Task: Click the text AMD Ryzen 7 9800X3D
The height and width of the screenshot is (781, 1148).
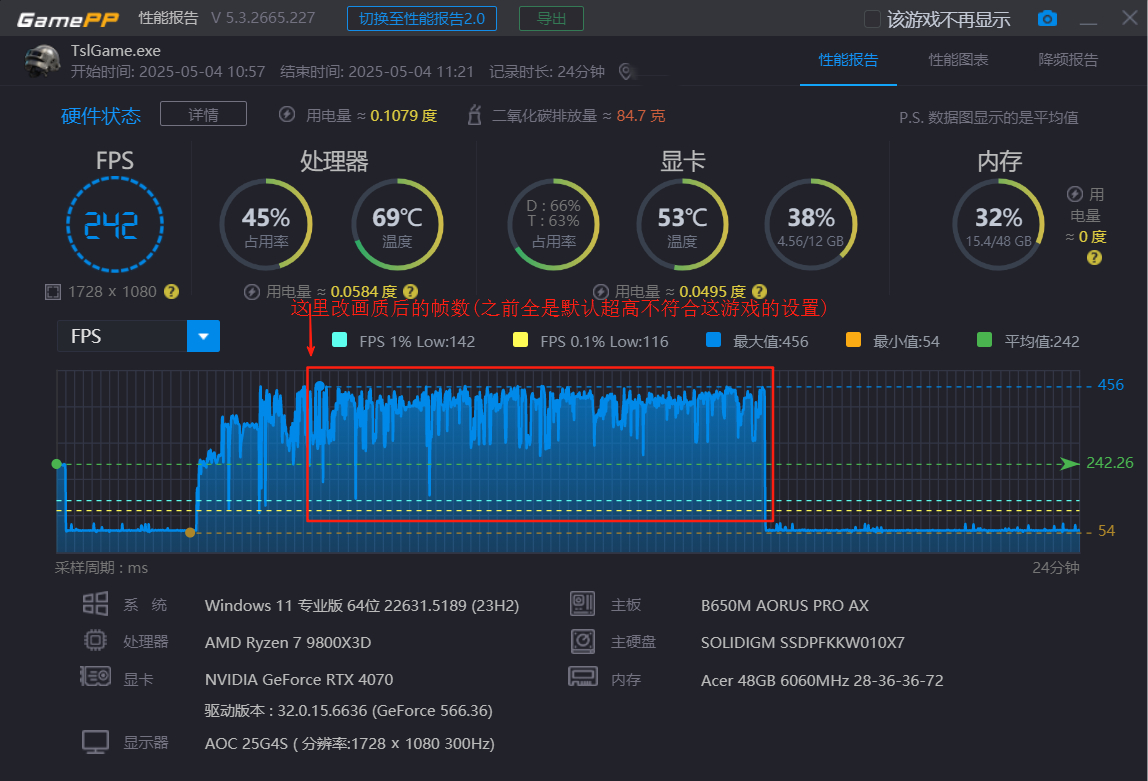Action: pyautogui.click(x=288, y=643)
